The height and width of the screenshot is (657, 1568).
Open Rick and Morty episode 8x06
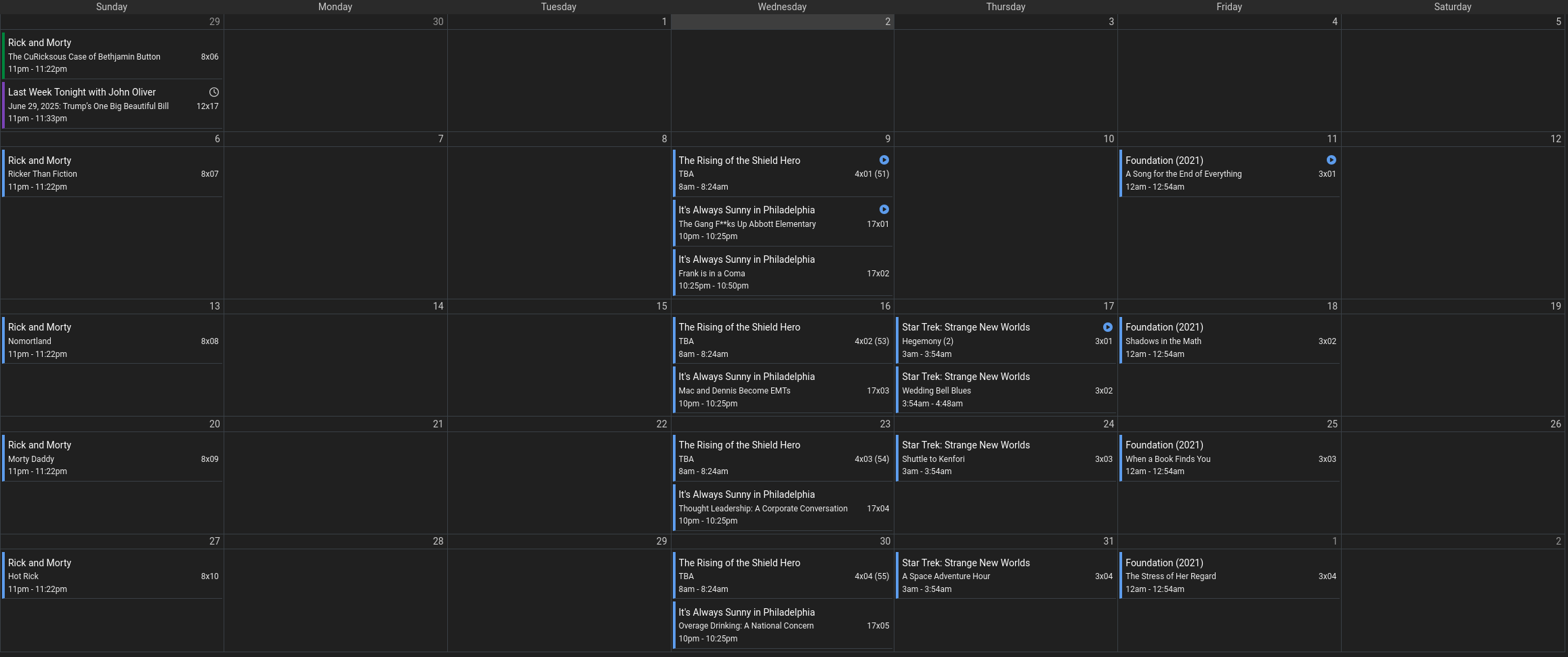click(x=112, y=55)
